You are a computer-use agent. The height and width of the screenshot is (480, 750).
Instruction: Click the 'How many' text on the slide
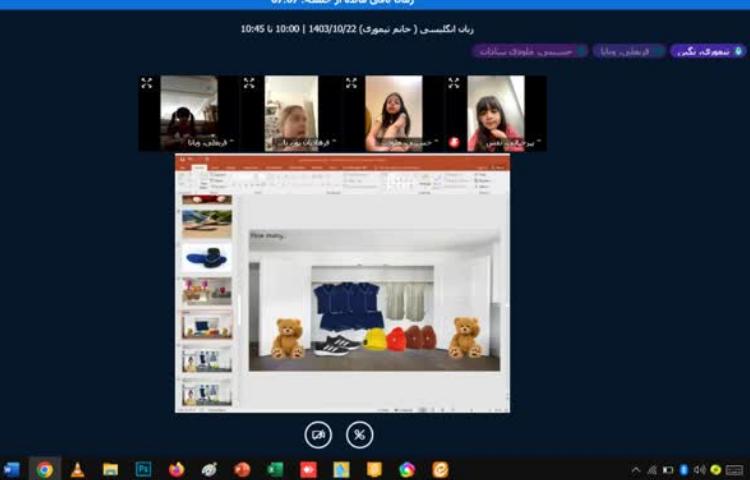268,235
